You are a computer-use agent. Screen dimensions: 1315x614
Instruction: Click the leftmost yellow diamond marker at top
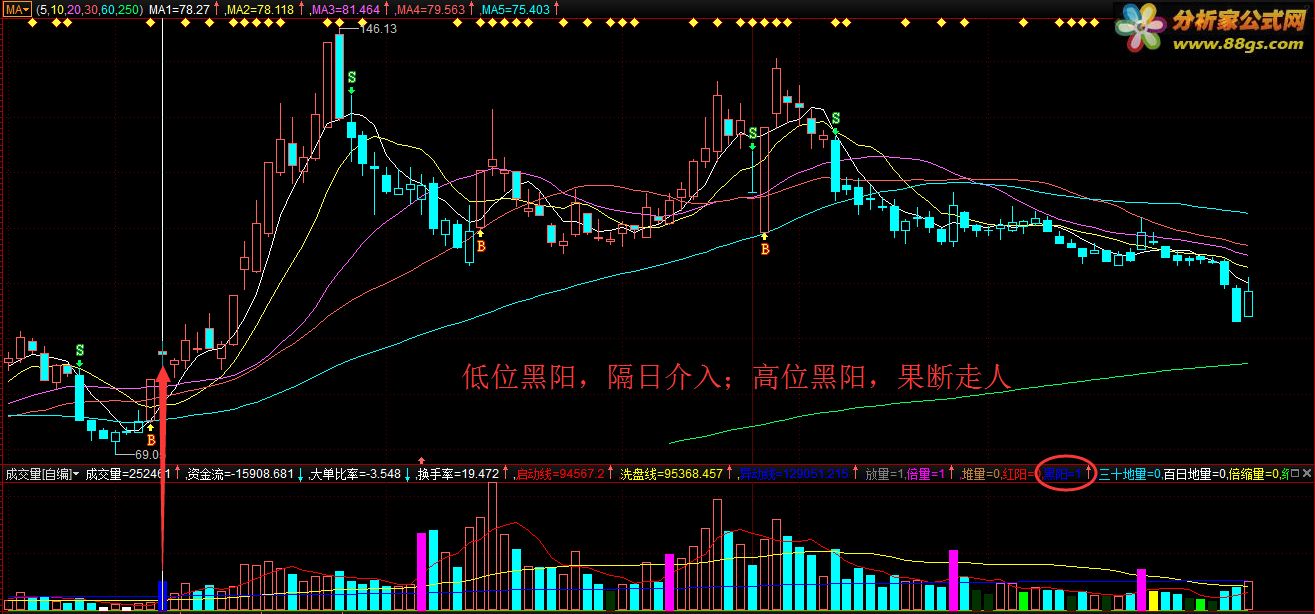pos(31,23)
